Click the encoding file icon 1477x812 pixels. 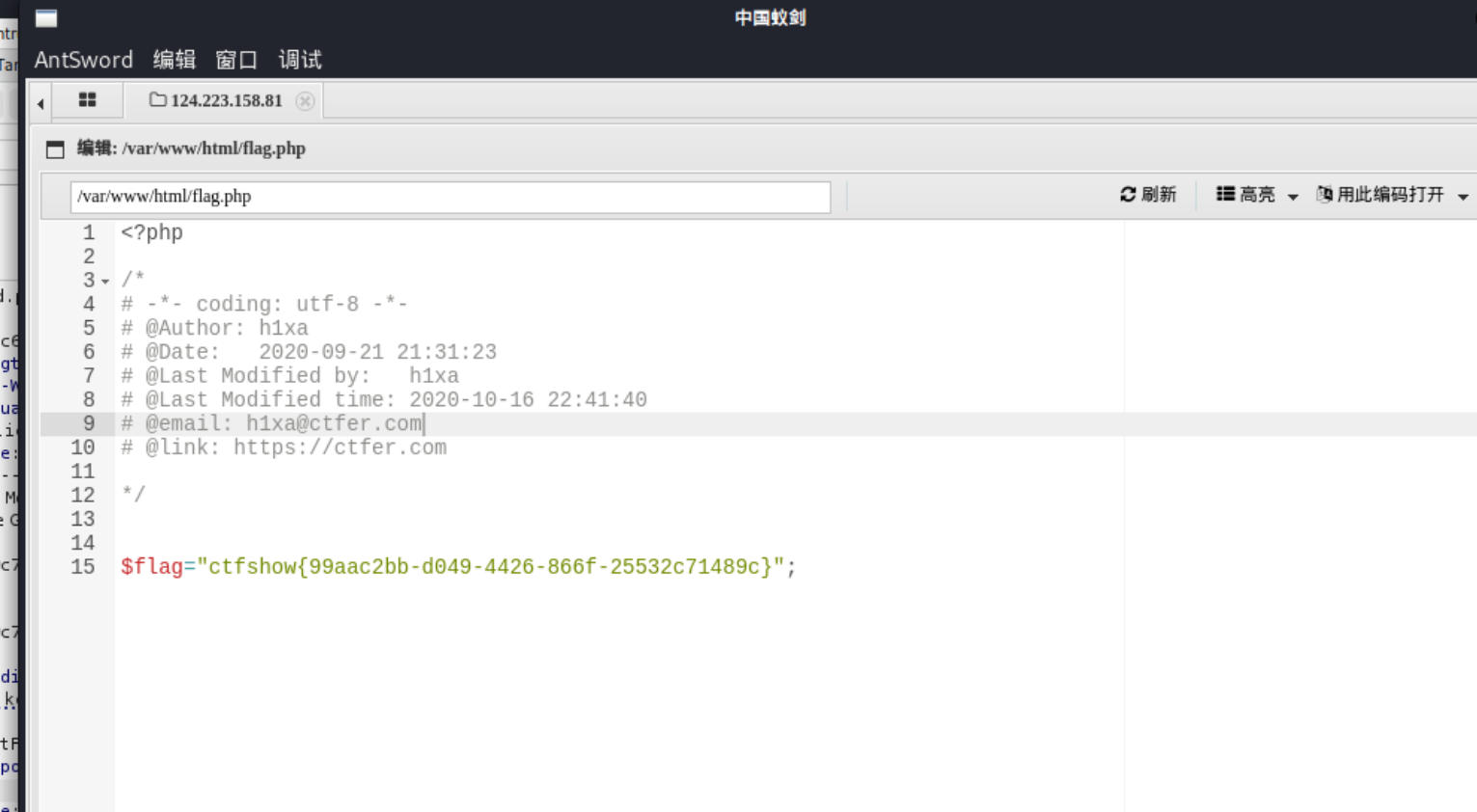tap(1325, 195)
